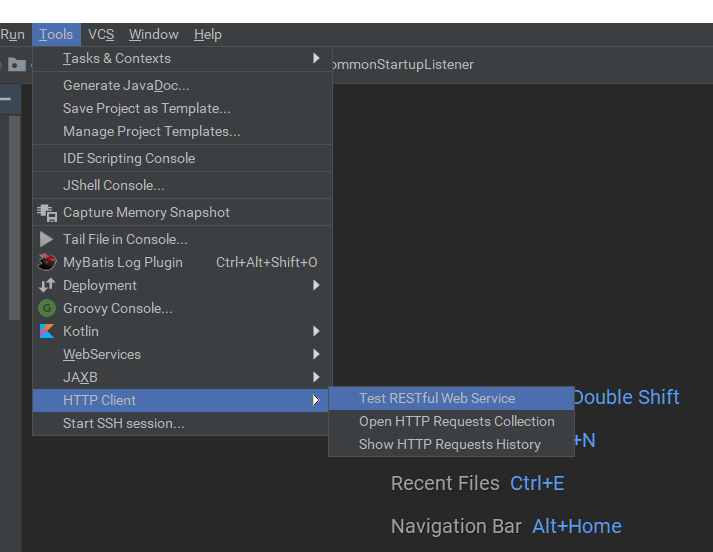713x552 pixels.
Task: Expand the Tasks & Contexts submenu arrow
Action: (x=316, y=58)
